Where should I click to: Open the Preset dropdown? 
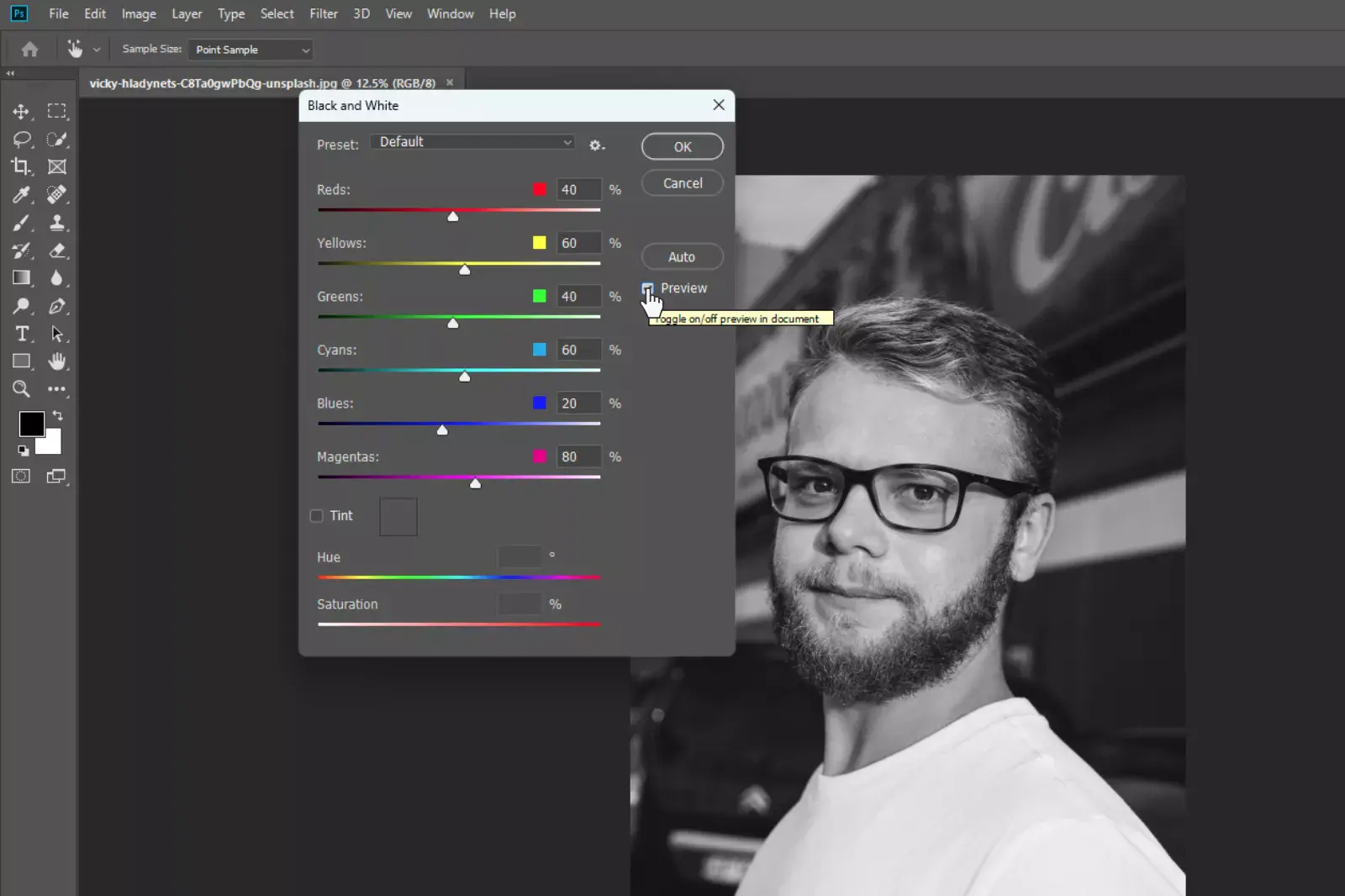[x=472, y=142]
